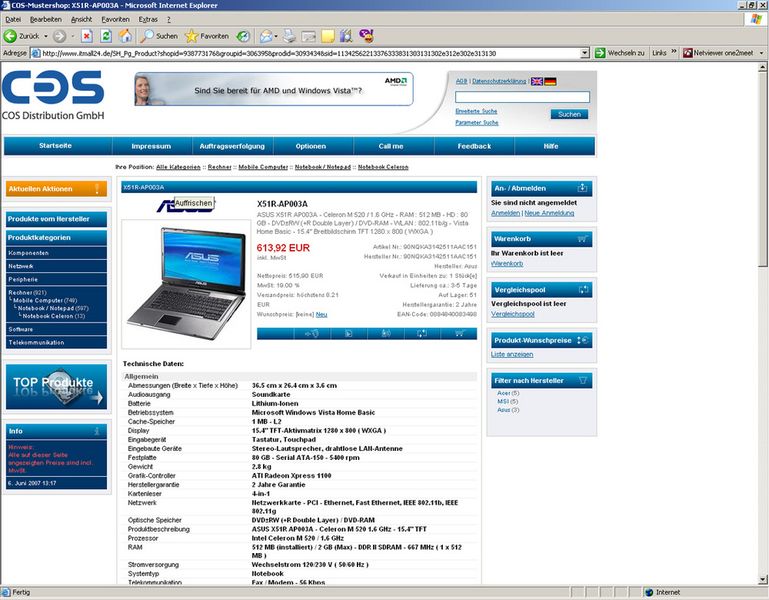Open Liste anzeigen wish price link
Screen dimensions: 769x600
[512, 354]
